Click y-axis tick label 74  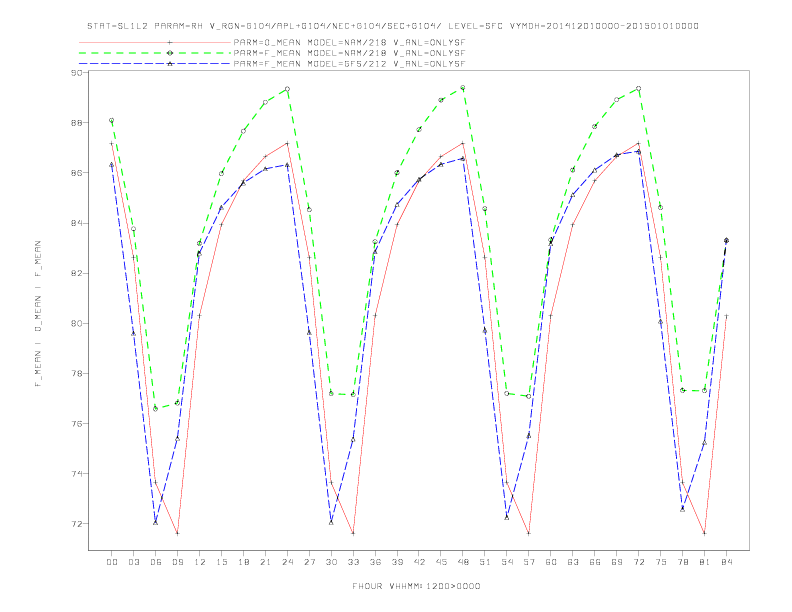77,474
